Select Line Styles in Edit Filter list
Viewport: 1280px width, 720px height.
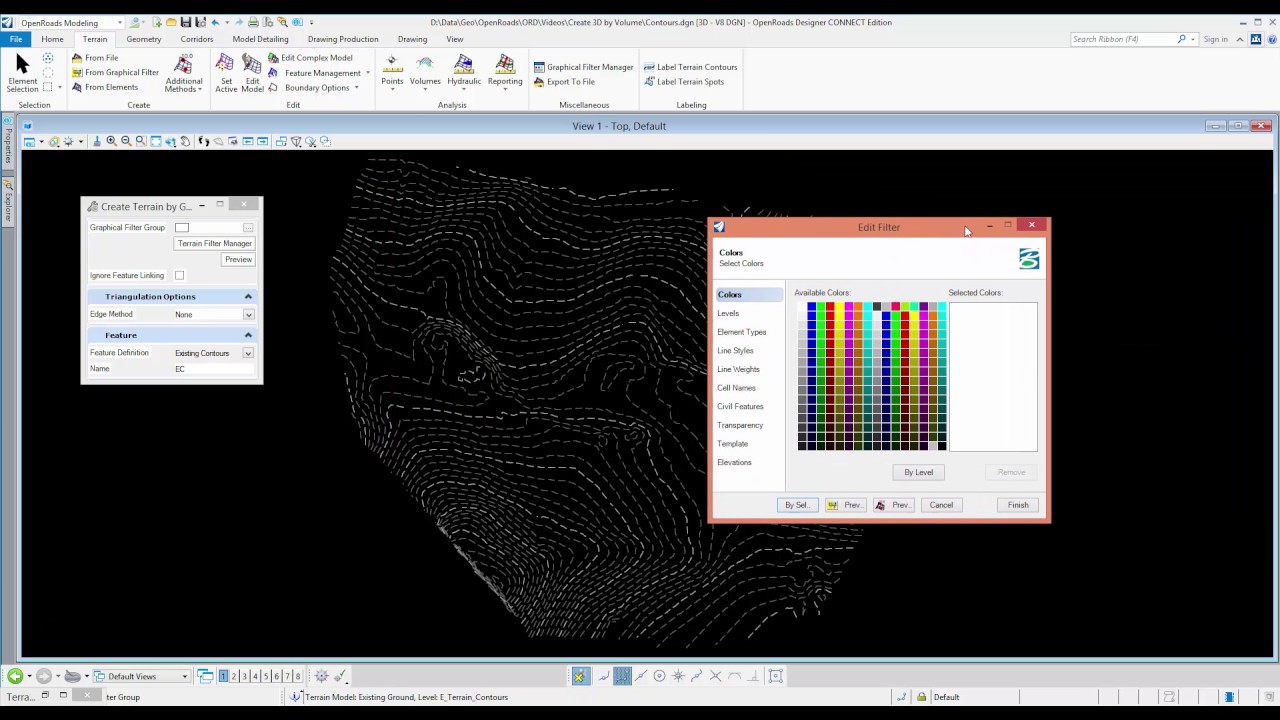pos(735,350)
